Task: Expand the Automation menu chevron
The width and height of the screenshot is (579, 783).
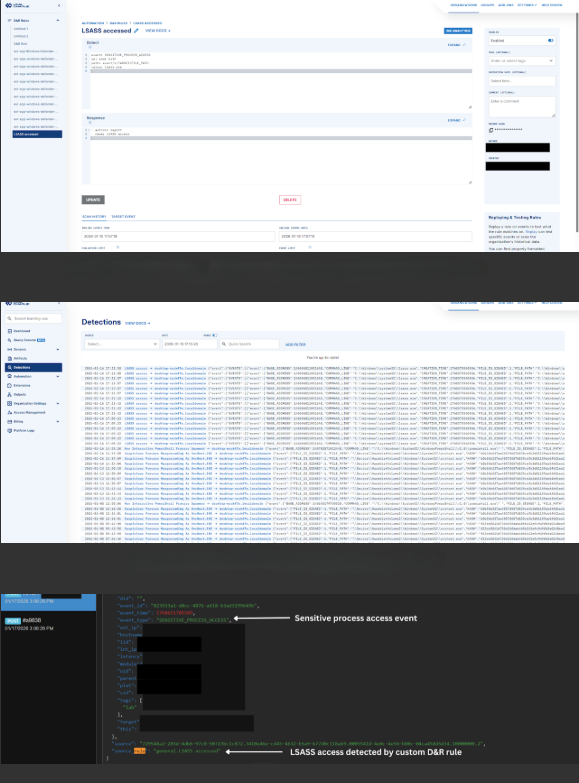Action: (x=58, y=376)
